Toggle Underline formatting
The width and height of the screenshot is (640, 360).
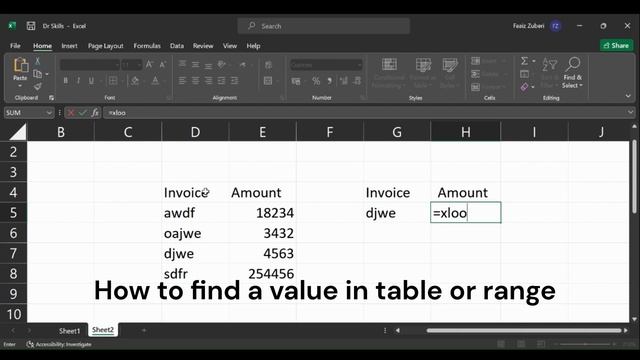pyautogui.click(x=91, y=81)
